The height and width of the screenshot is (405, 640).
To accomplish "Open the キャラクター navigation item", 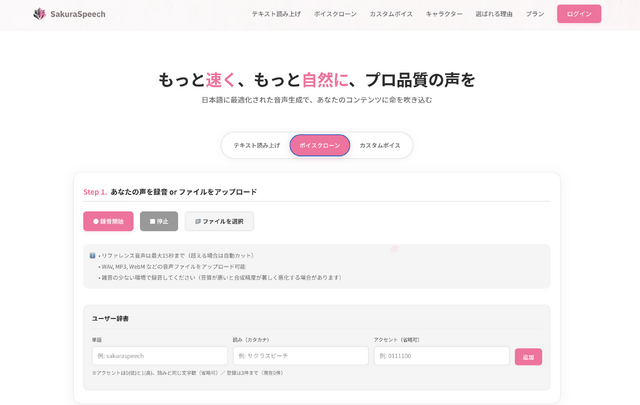I will click(x=444, y=14).
